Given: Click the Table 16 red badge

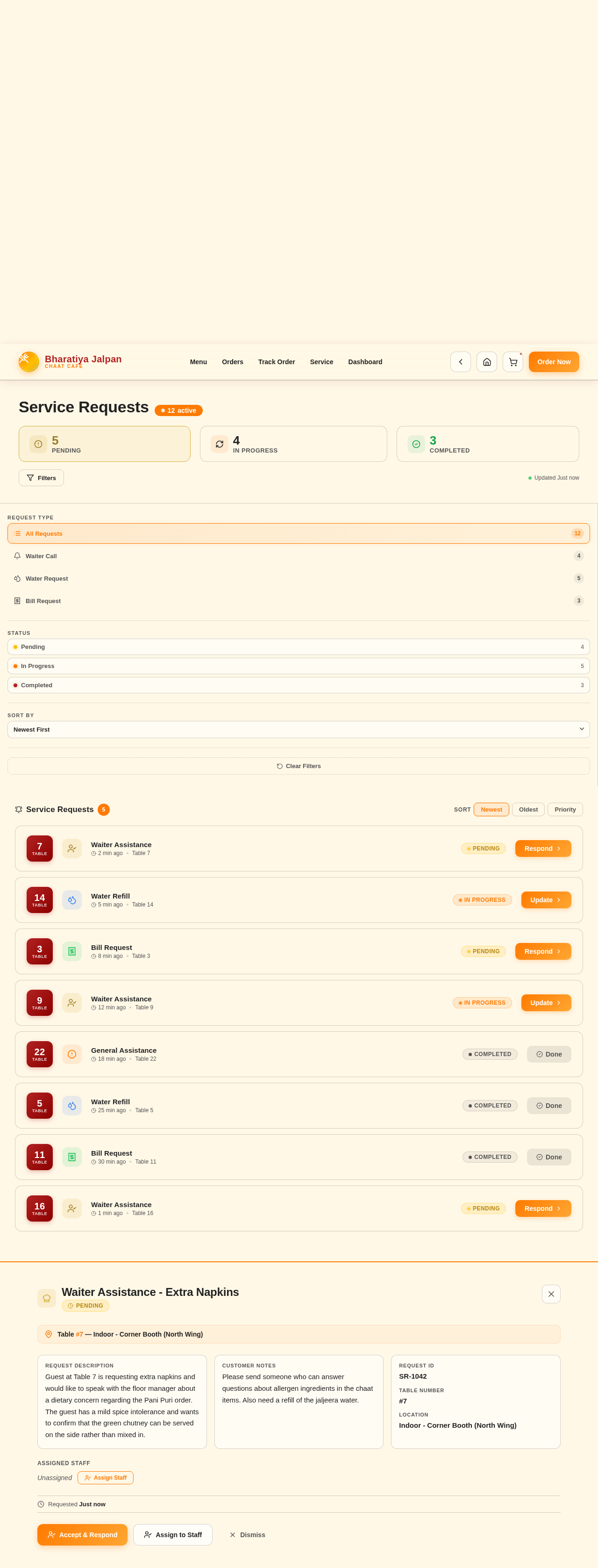Looking at the screenshot, I should tap(40, 1208).
